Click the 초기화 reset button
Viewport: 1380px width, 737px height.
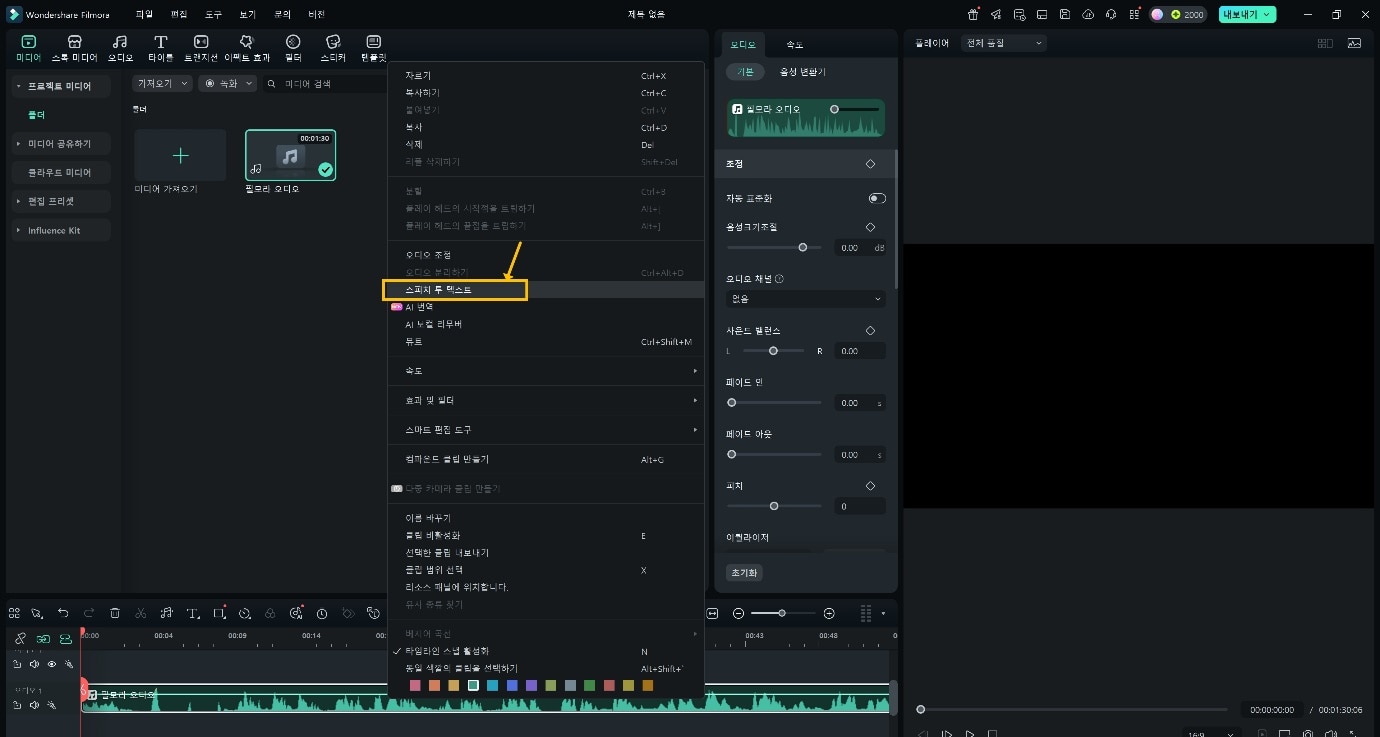click(x=744, y=573)
